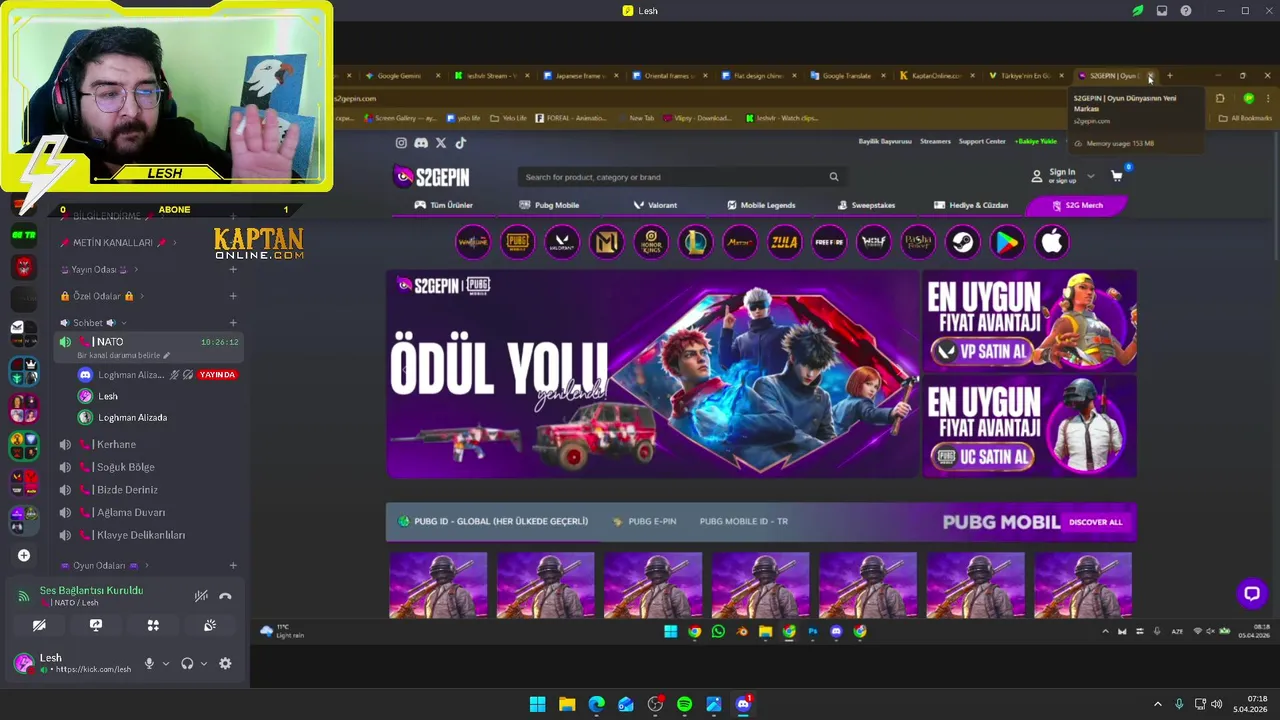
Task: Select the League of Legends round icon
Action: click(696, 242)
